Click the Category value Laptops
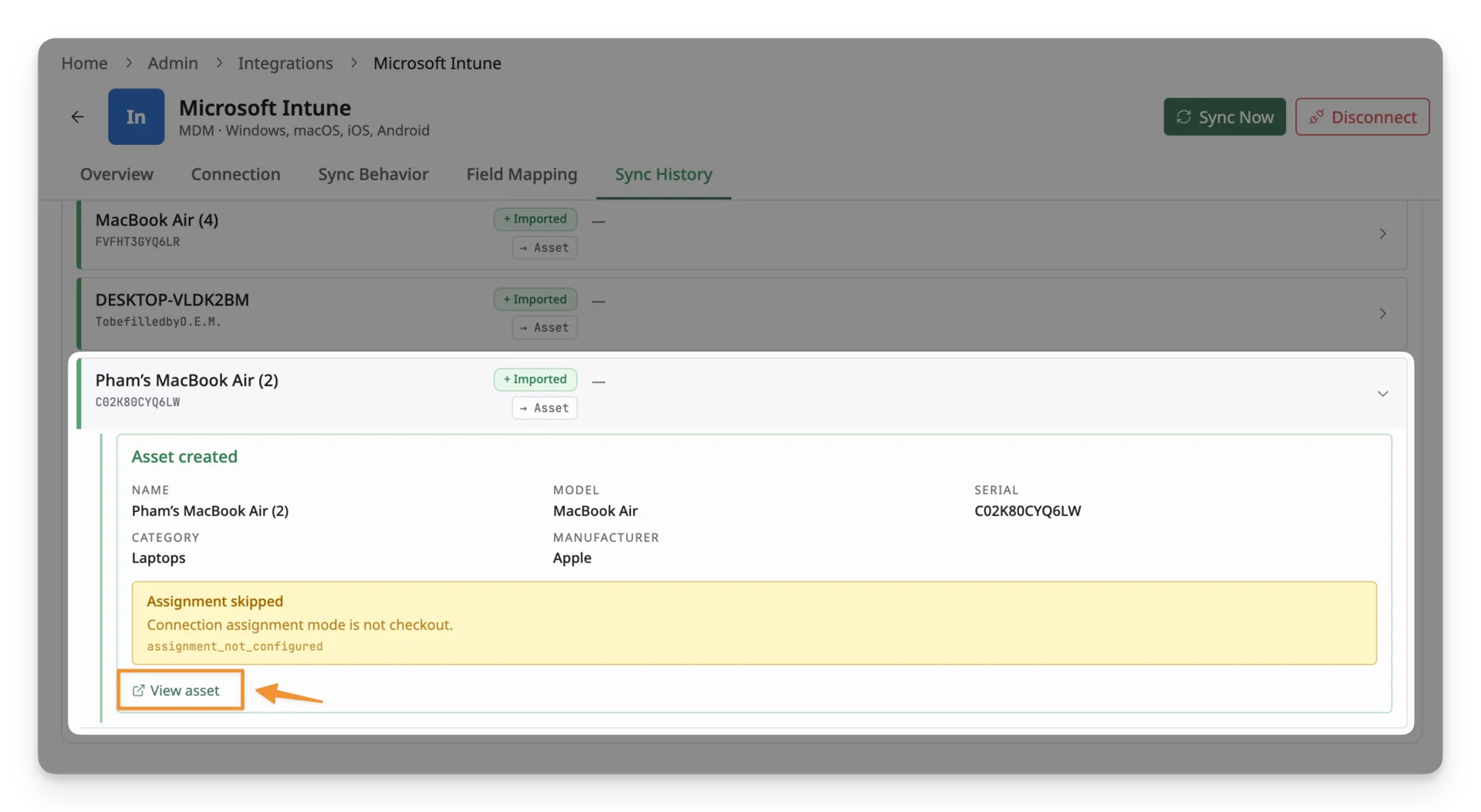 pos(158,558)
